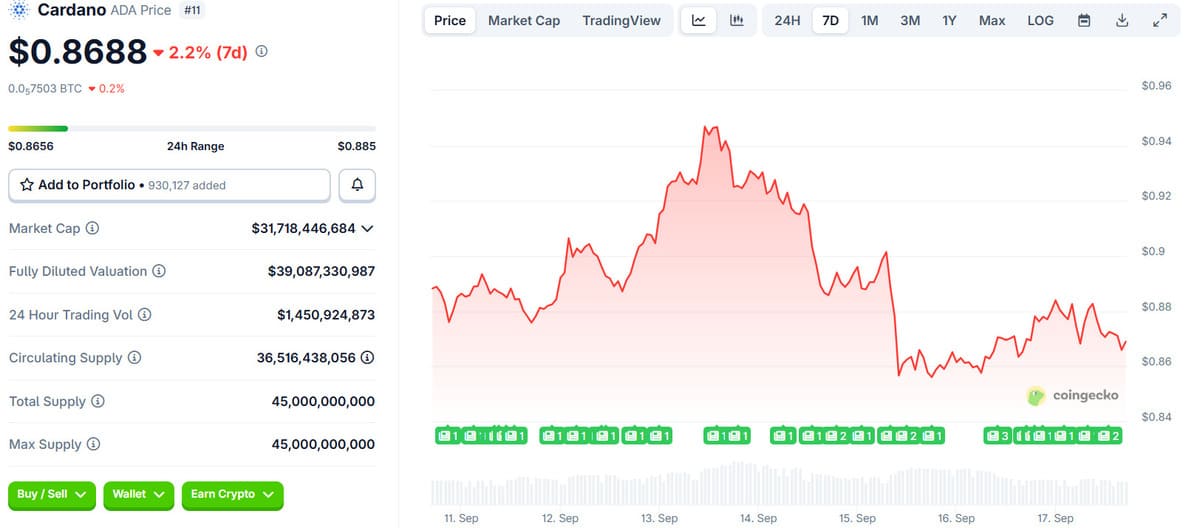
Task: Switch to the Market Cap chart tab
Action: coord(524,20)
